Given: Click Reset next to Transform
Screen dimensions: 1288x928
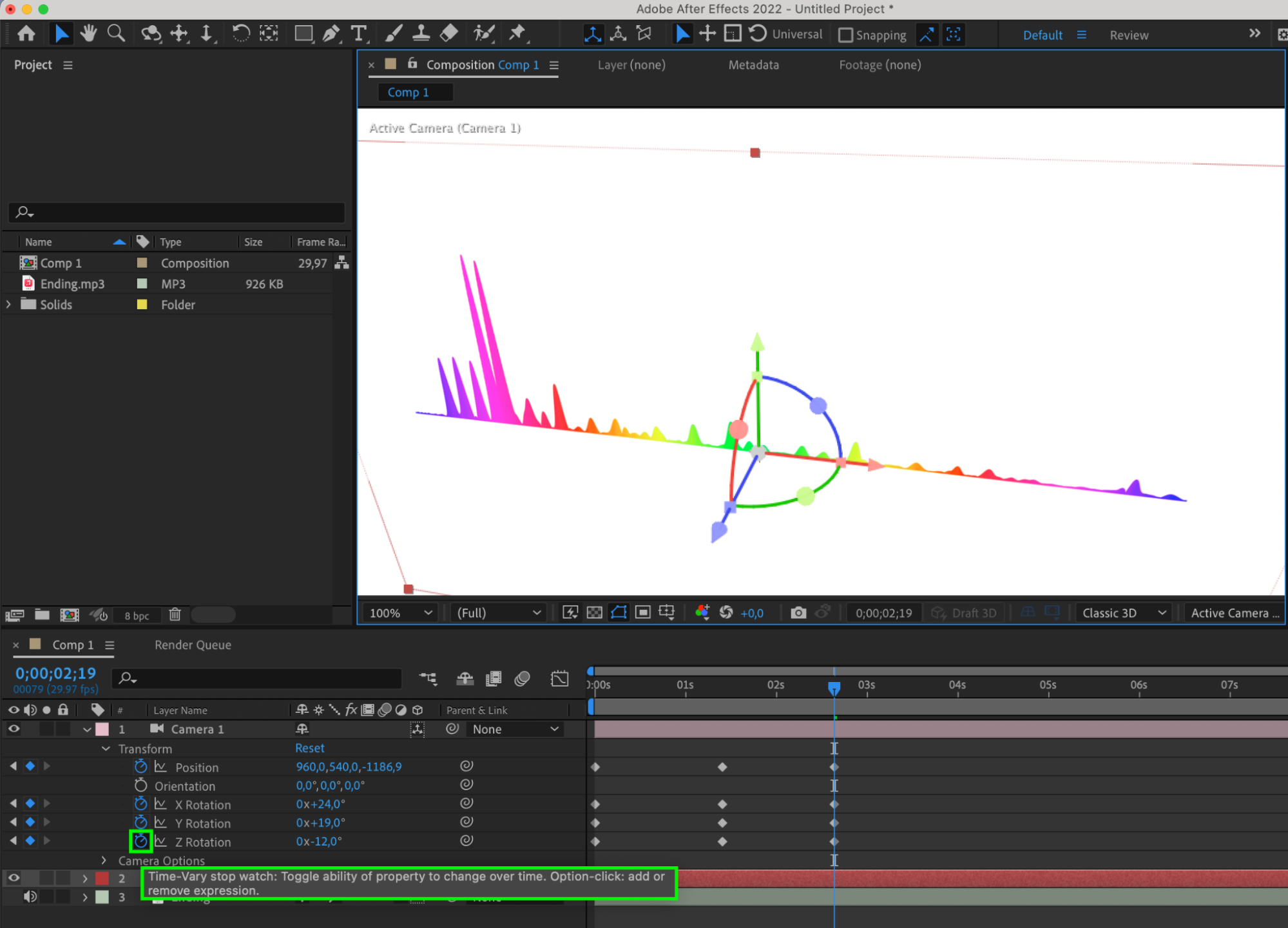Looking at the screenshot, I should click(x=309, y=748).
